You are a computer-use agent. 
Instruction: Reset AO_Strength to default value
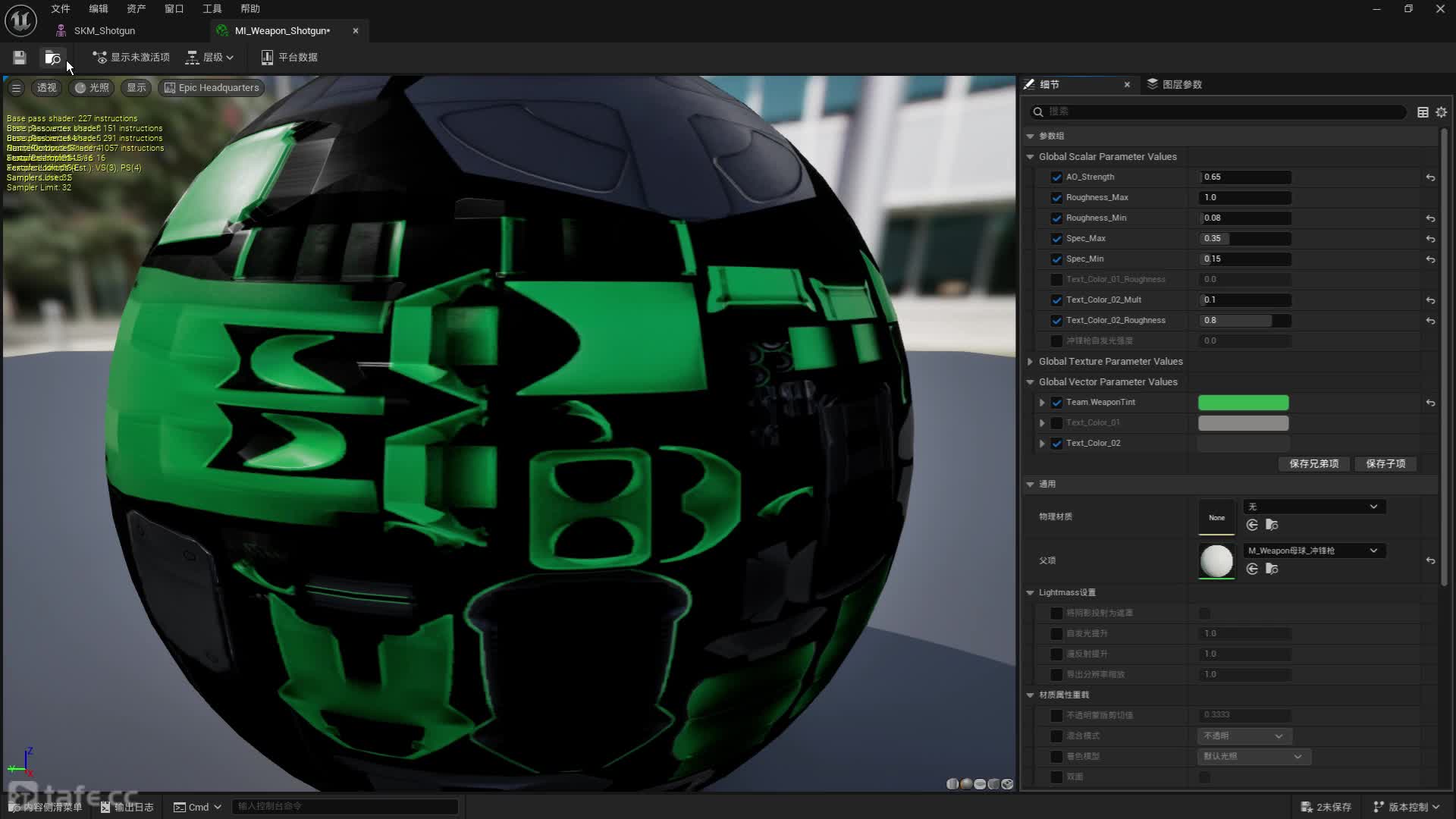[x=1430, y=177]
